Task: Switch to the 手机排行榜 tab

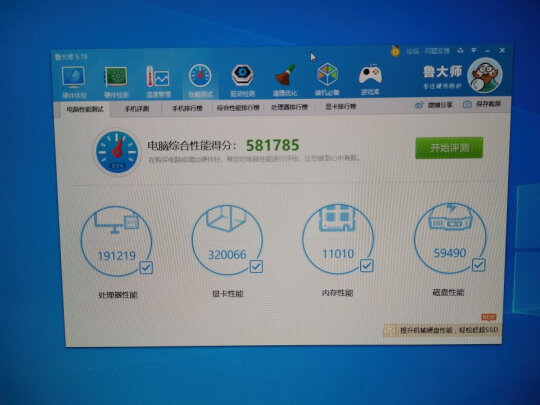Action: pos(187,108)
